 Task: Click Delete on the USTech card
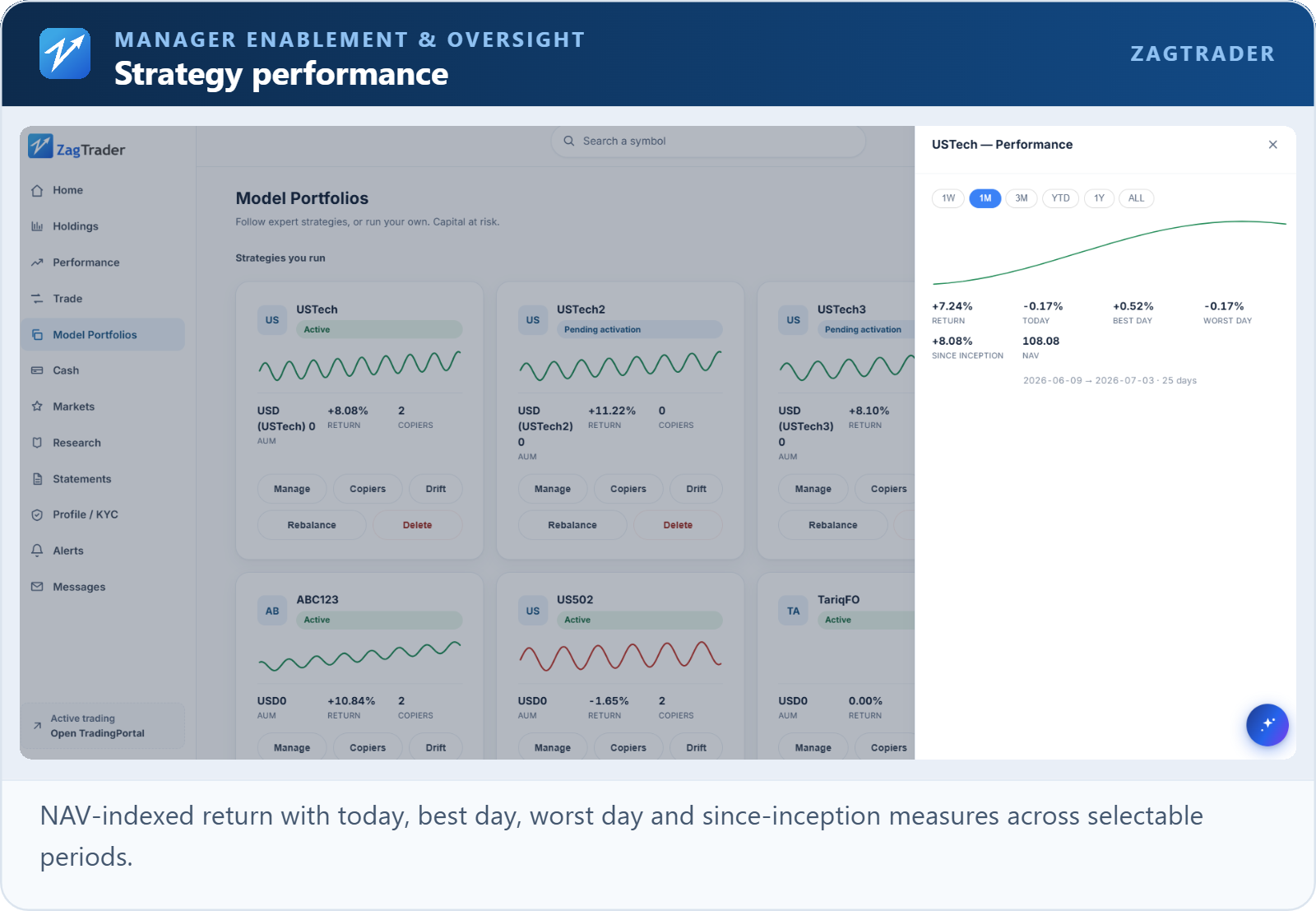tap(418, 525)
